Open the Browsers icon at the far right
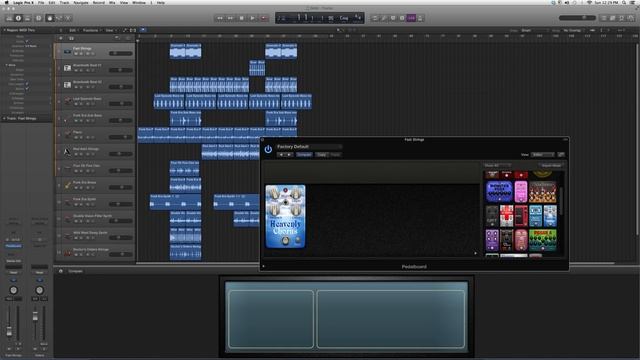Viewport: 640px width, 360px height. (x=631, y=18)
